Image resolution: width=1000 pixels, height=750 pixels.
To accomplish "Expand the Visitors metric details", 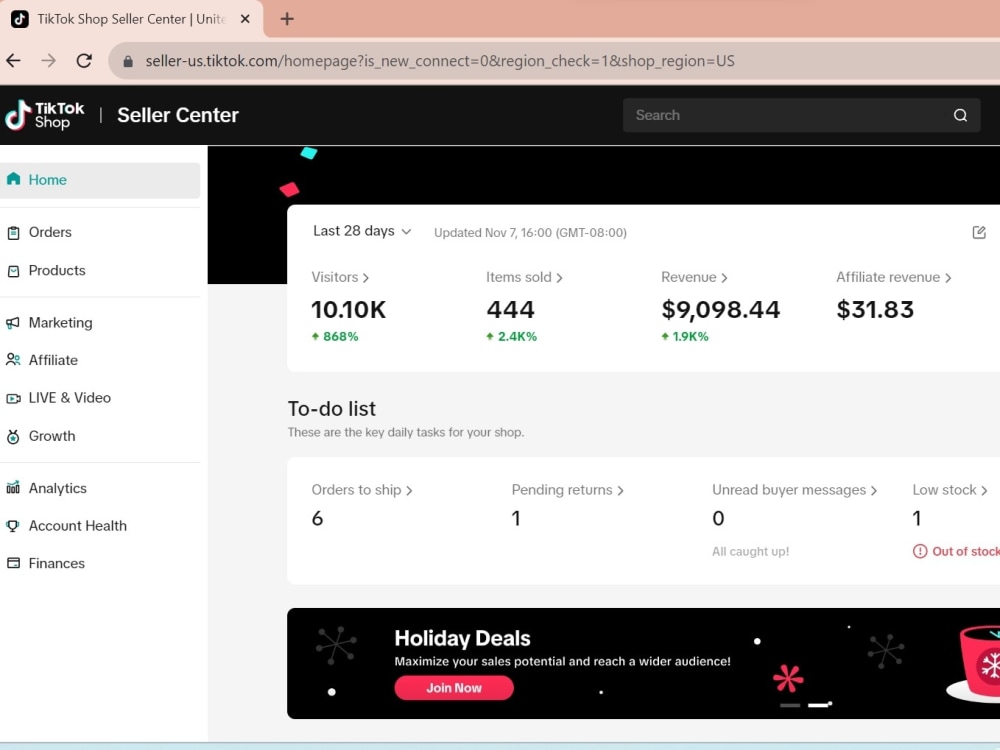I will click(340, 277).
